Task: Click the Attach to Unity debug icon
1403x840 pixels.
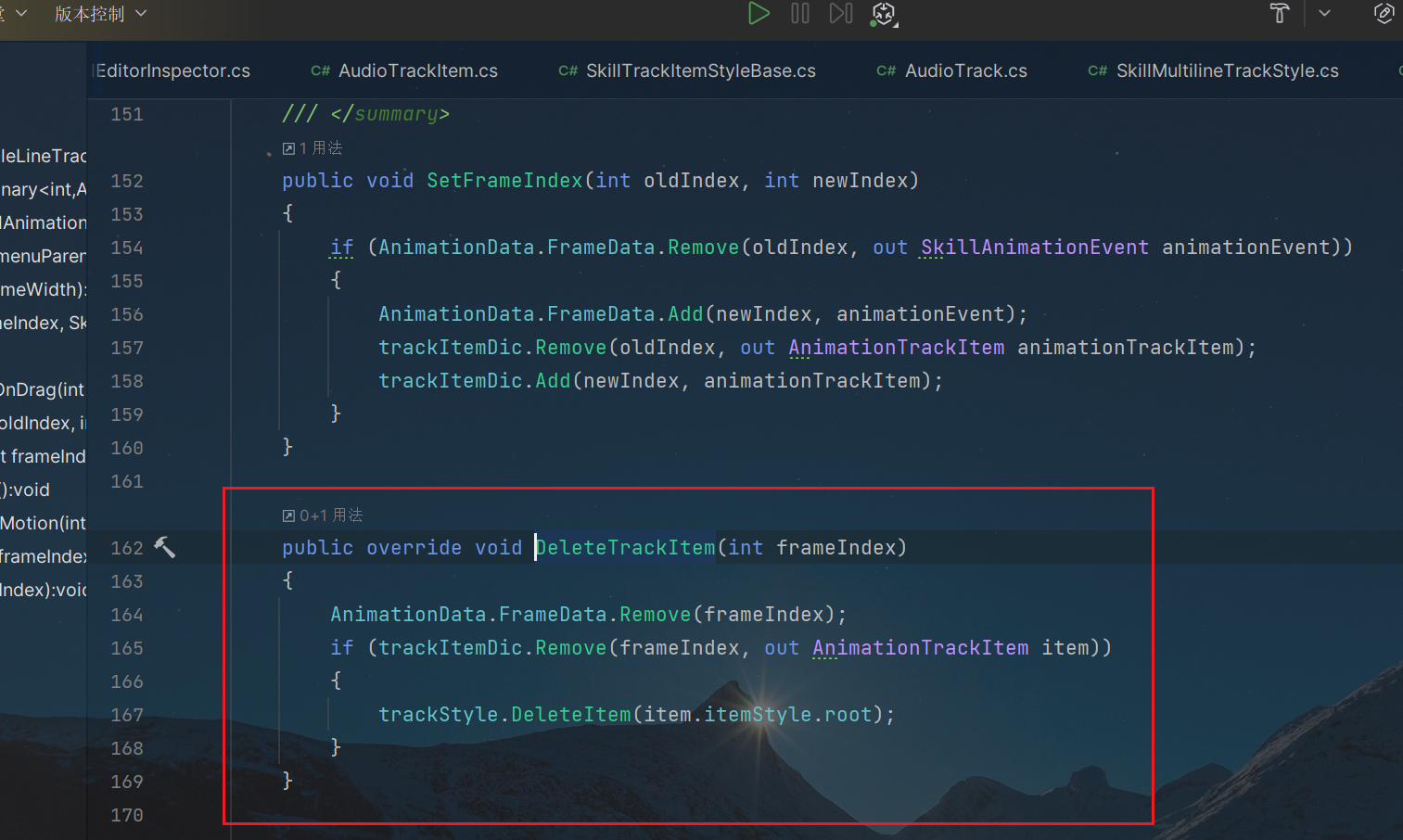Action: point(884,14)
